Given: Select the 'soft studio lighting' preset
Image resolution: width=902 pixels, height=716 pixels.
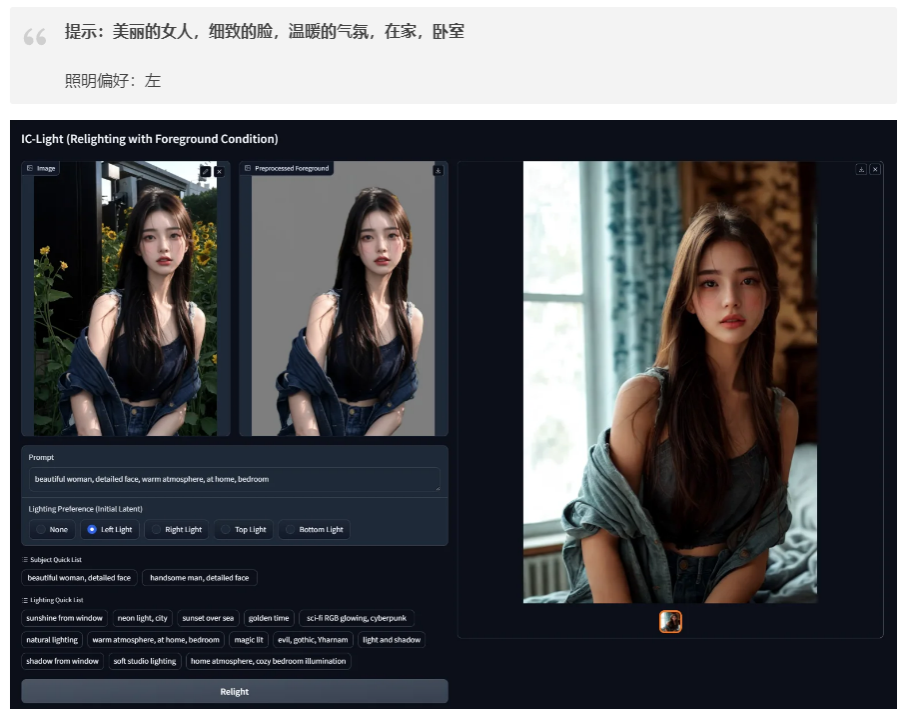Looking at the screenshot, I should (x=145, y=661).
